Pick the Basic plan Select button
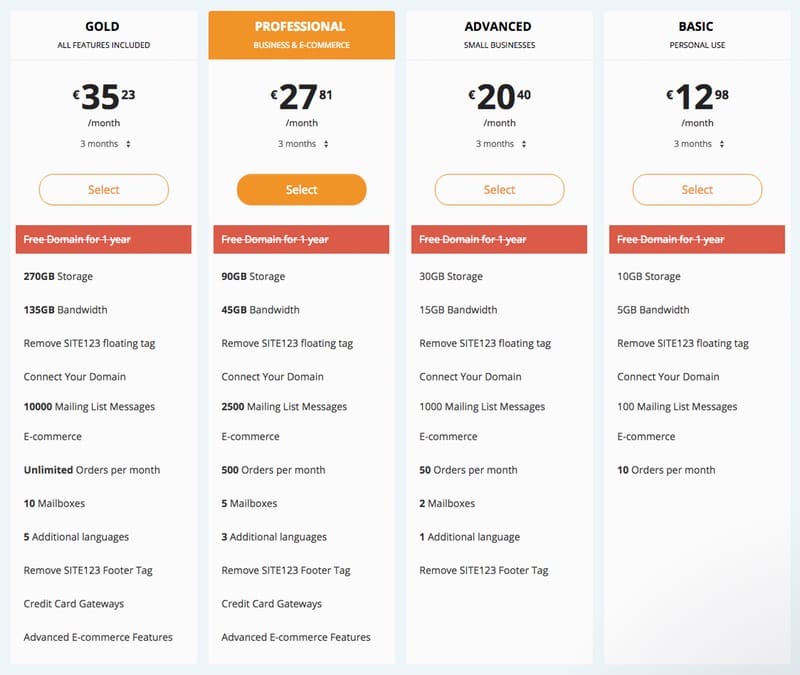Image resolution: width=800 pixels, height=675 pixels. pyautogui.click(x=697, y=189)
